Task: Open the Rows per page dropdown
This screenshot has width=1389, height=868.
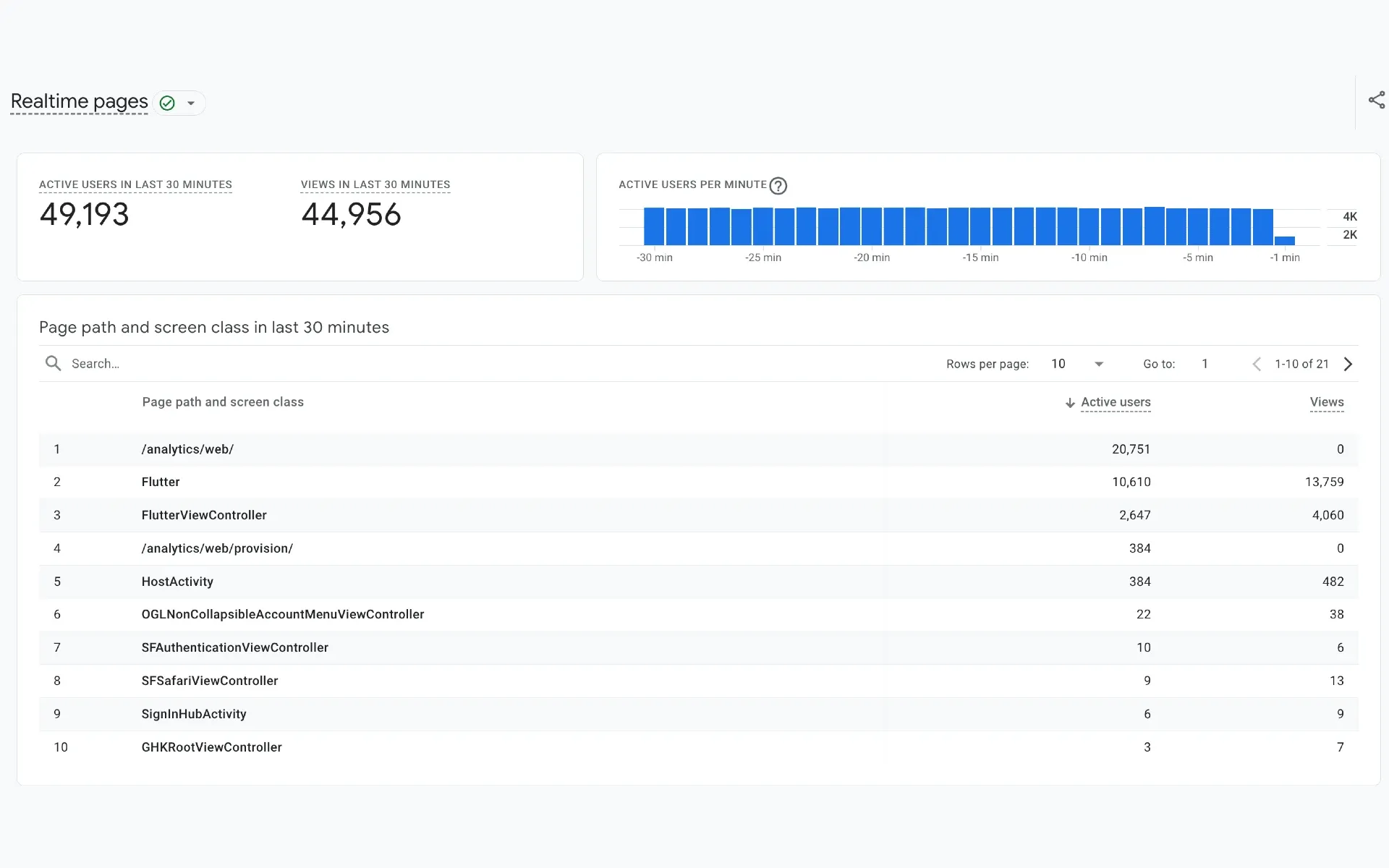Action: [x=1077, y=364]
